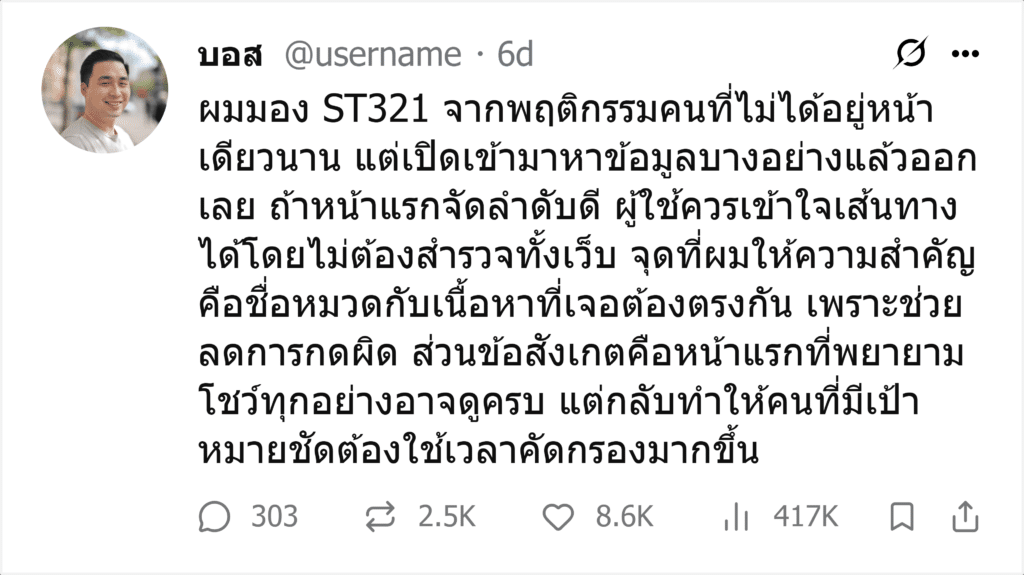Open the profile picture of บอส
This screenshot has width=1024, height=575.
(x=104, y=90)
